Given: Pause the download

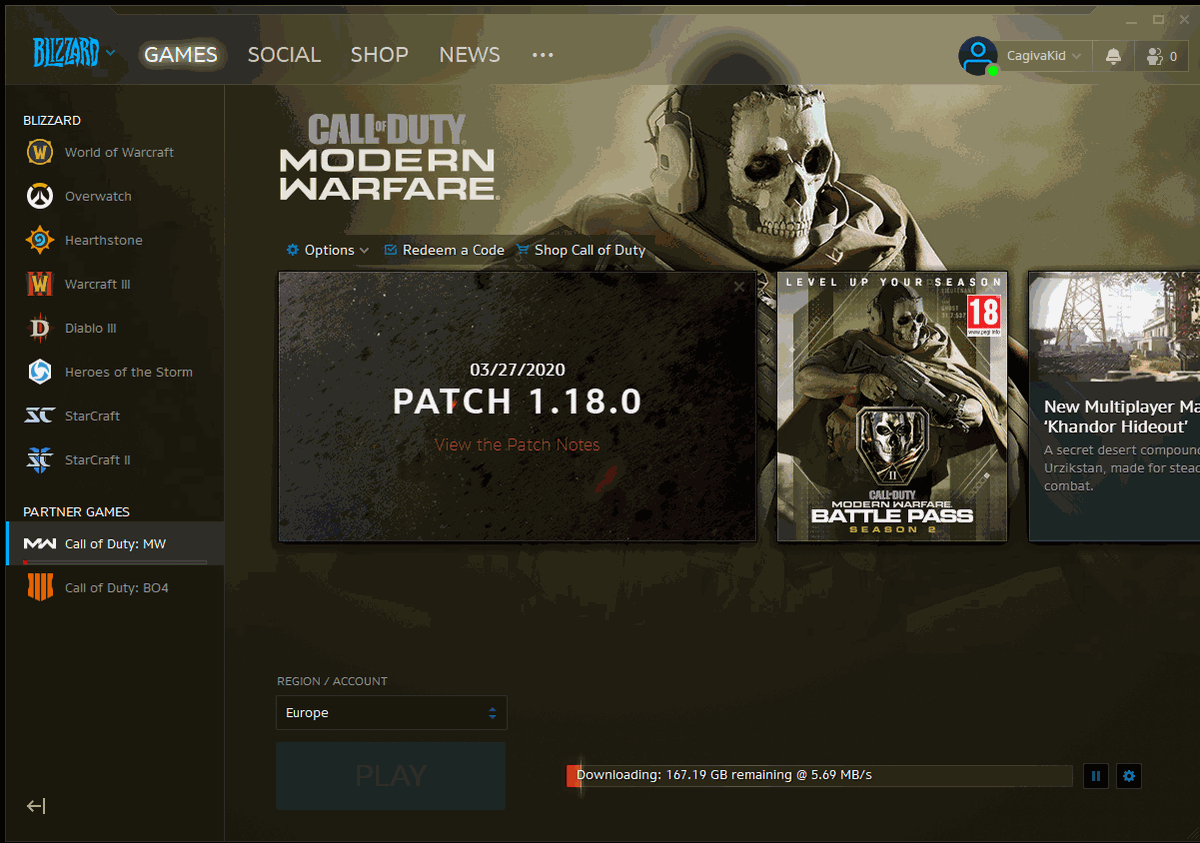Looking at the screenshot, I should click(1096, 775).
